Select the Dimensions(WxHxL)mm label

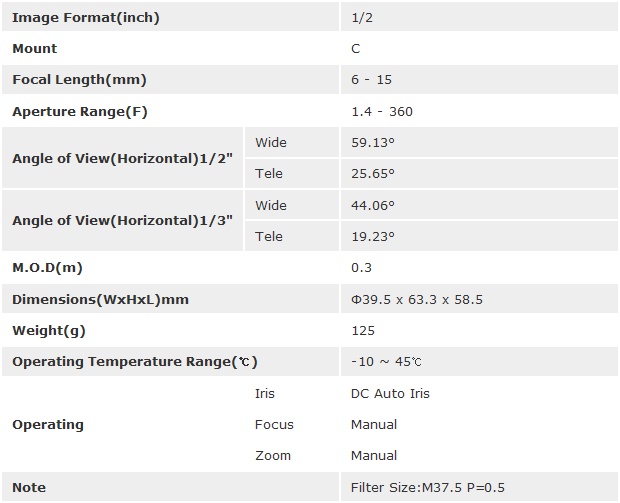click(x=100, y=299)
